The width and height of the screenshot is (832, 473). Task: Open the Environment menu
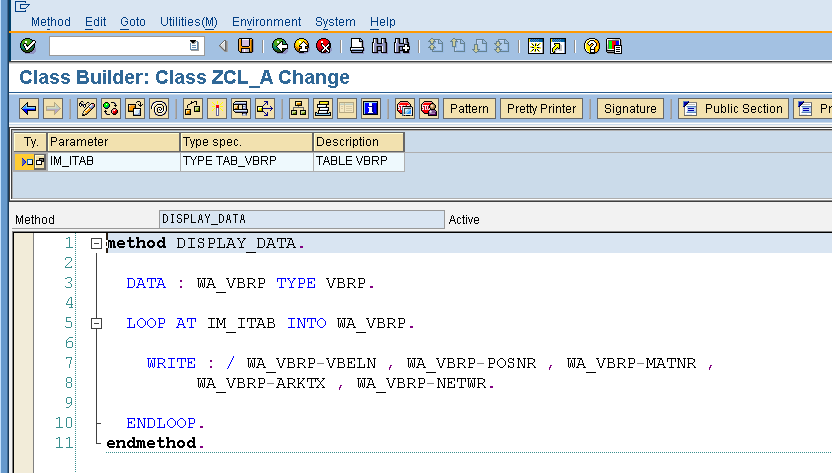click(x=266, y=22)
